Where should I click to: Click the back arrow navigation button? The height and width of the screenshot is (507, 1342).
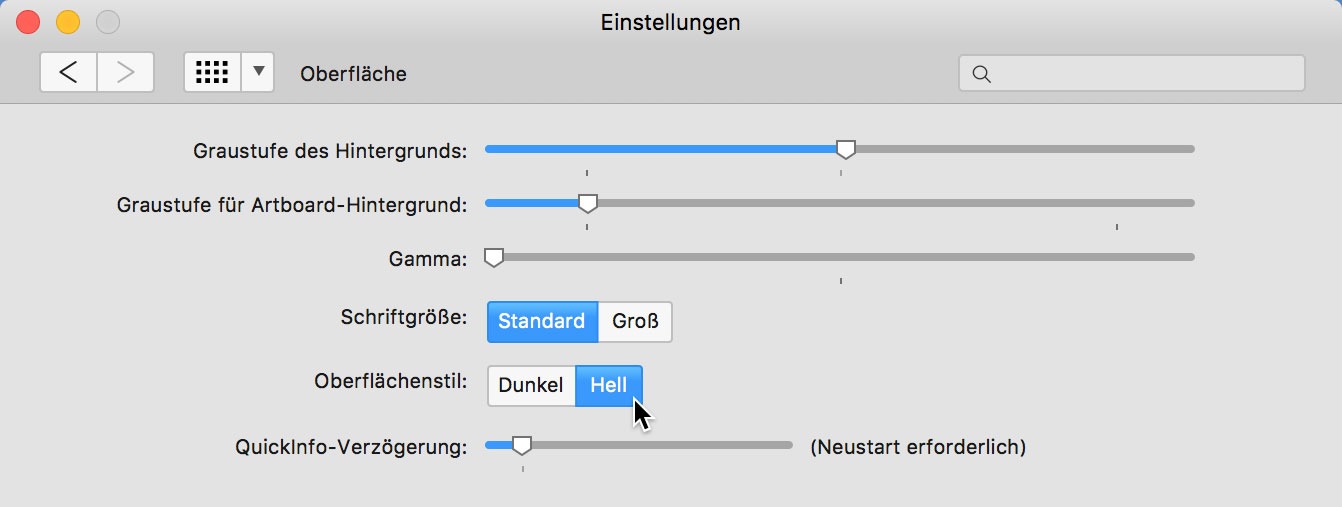(x=69, y=73)
